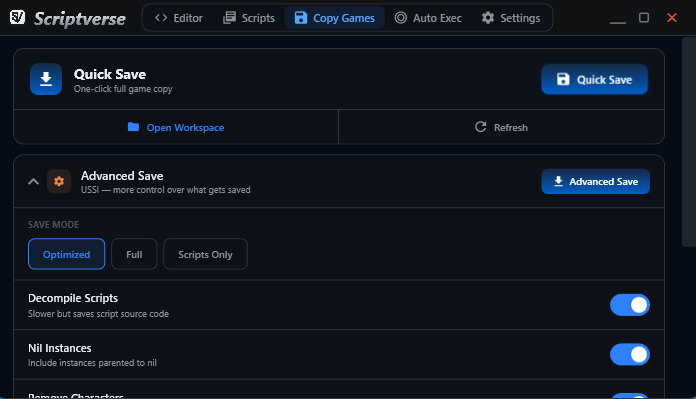This screenshot has height=399, width=696.
Task: Click the Scriptverse logo icon
Action: click(x=17, y=17)
